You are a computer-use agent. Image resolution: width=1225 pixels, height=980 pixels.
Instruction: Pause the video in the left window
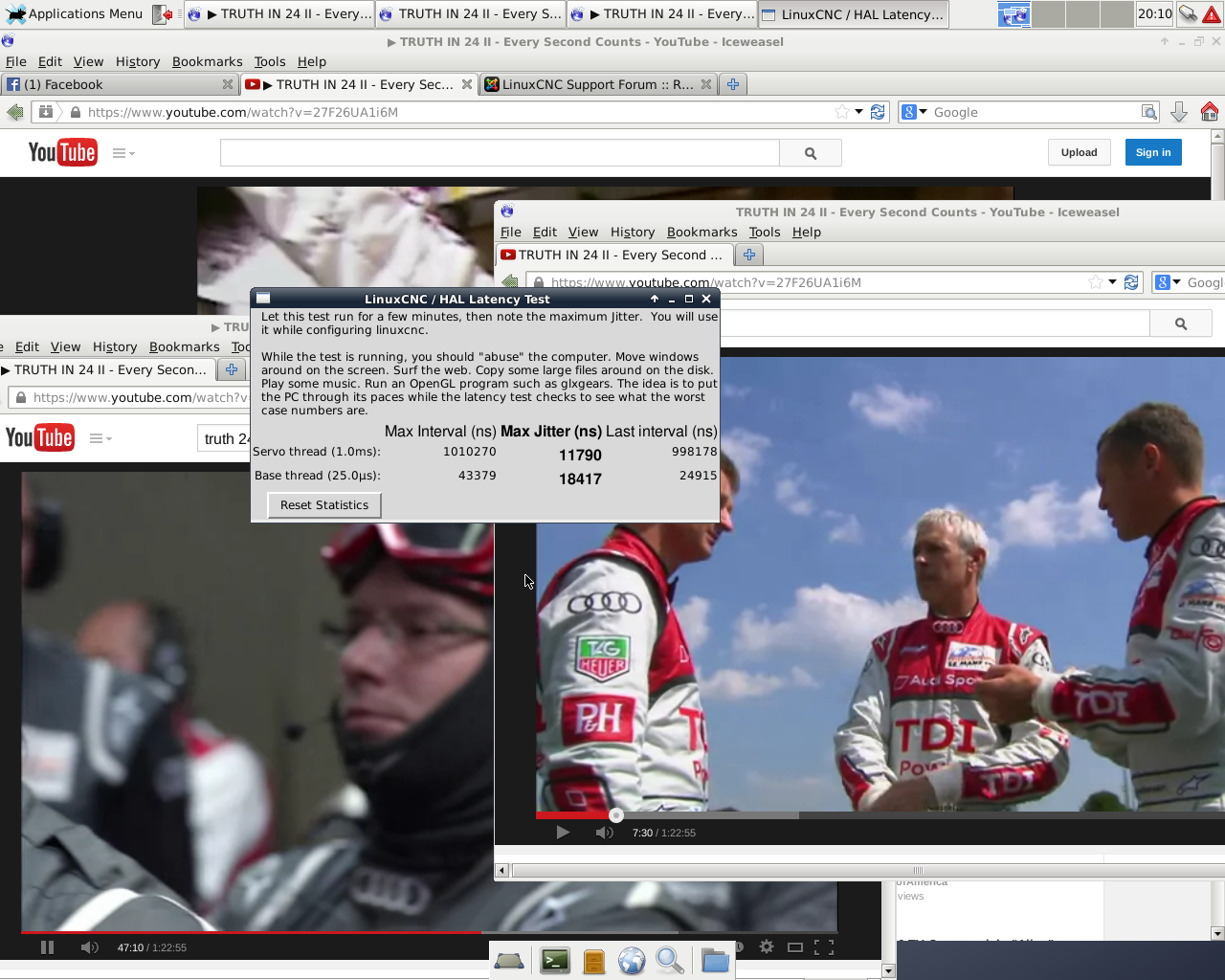pyautogui.click(x=47, y=947)
